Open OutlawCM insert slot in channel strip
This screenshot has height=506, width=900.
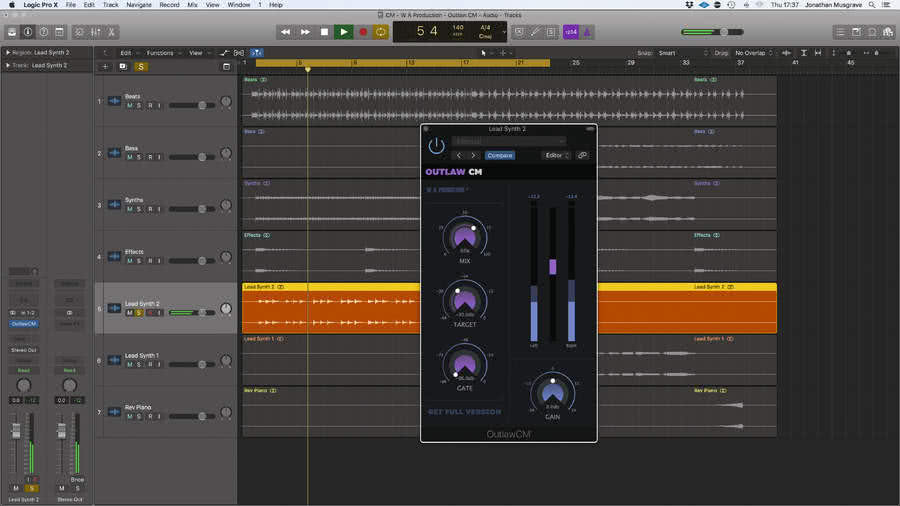(x=24, y=324)
